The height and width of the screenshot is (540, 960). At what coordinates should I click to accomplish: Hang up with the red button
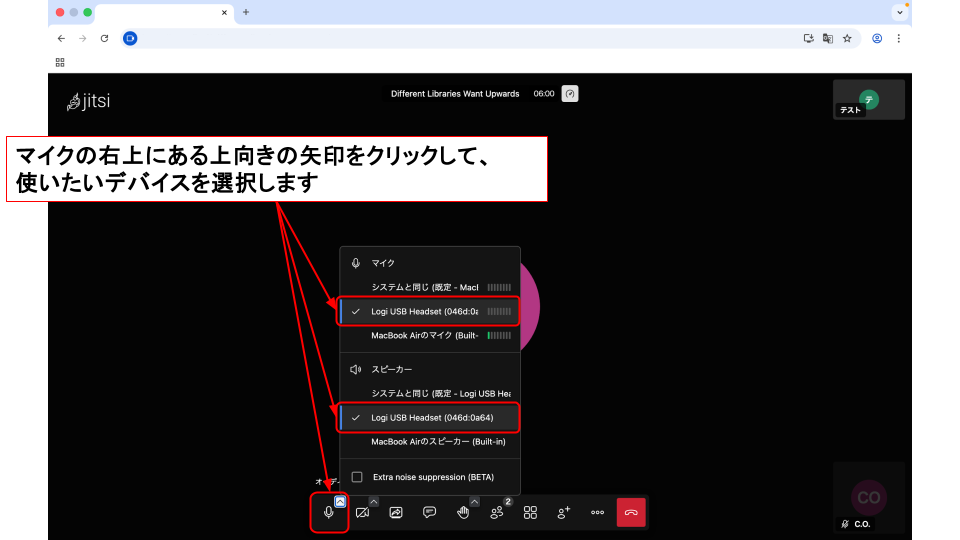pyautogui.click(x=631, y=512)
